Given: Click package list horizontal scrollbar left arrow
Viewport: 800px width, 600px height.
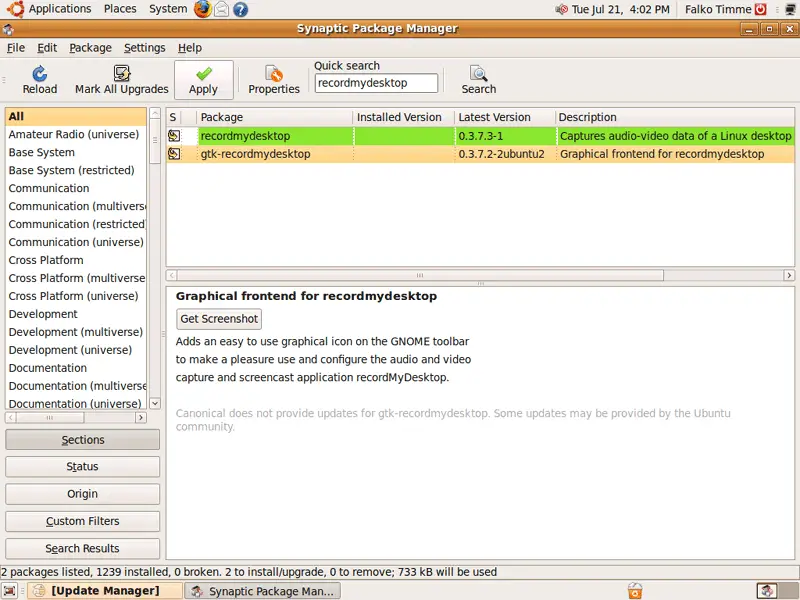Looking at the screenshot, I should click(x=172, y=275).
